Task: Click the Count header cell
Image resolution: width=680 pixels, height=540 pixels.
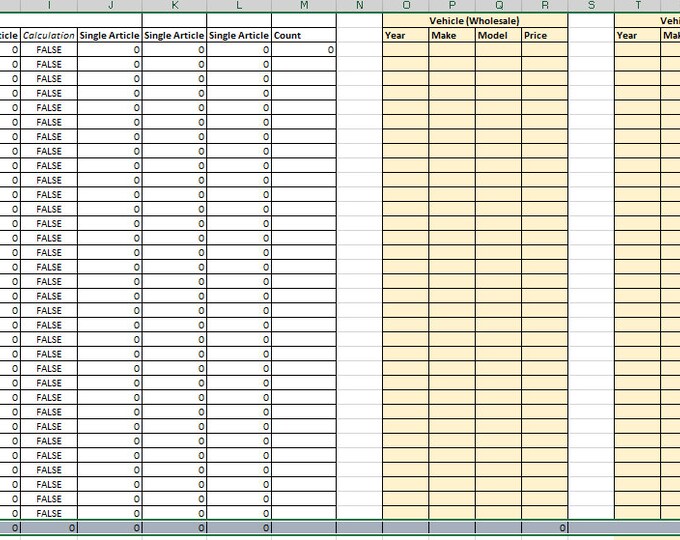Action: click(304, 35)
